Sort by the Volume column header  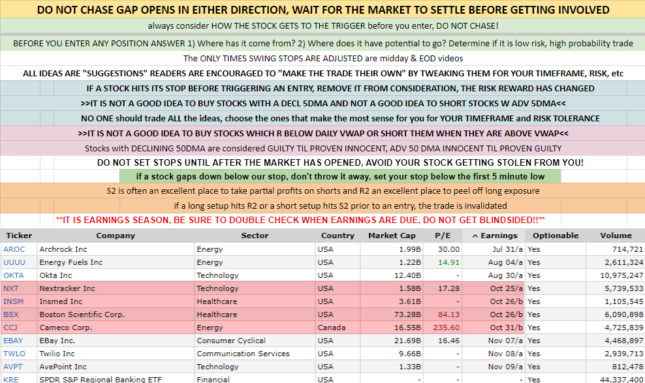[615, 236]
